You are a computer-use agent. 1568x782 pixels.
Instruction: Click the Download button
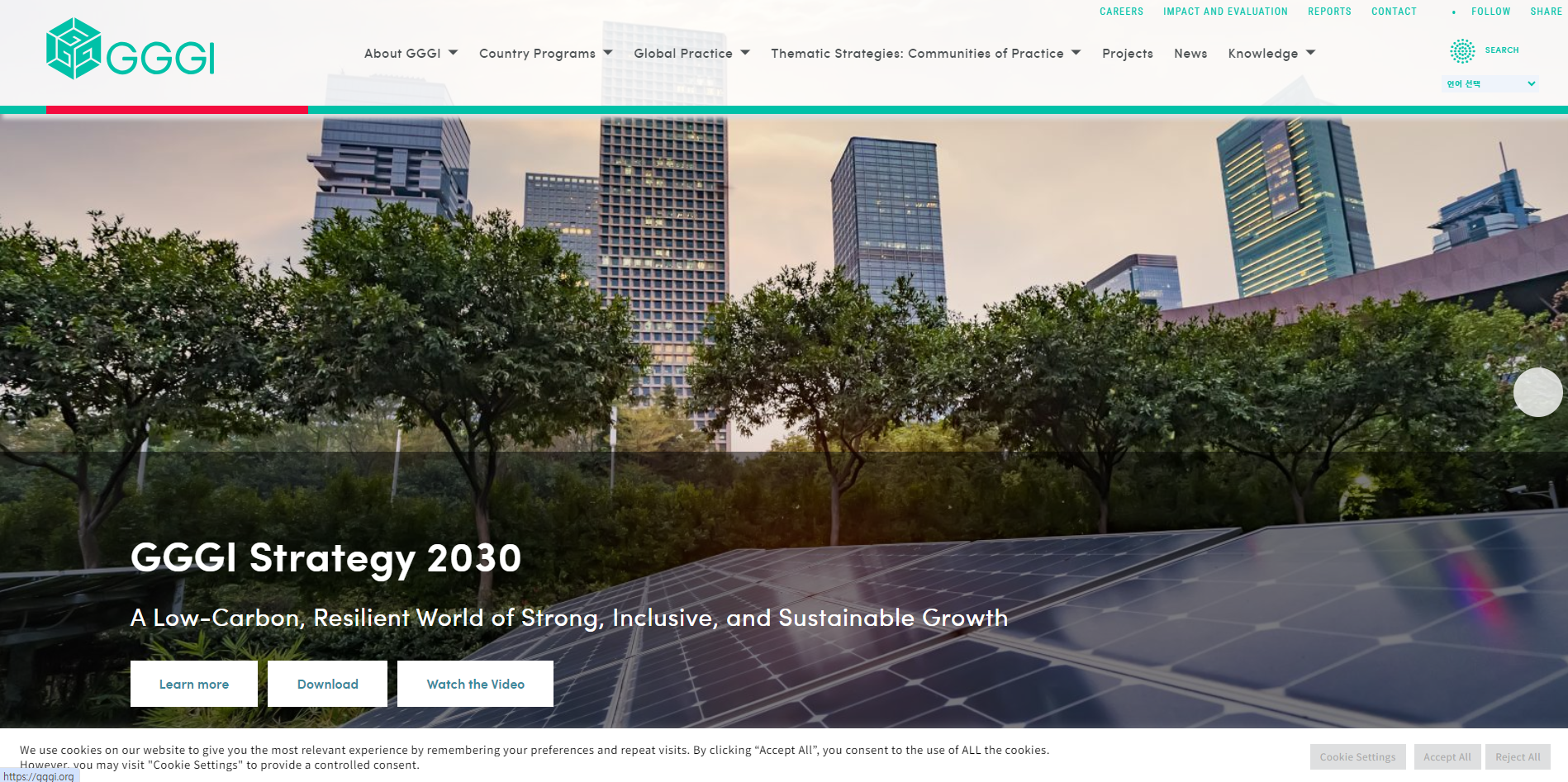327,684
